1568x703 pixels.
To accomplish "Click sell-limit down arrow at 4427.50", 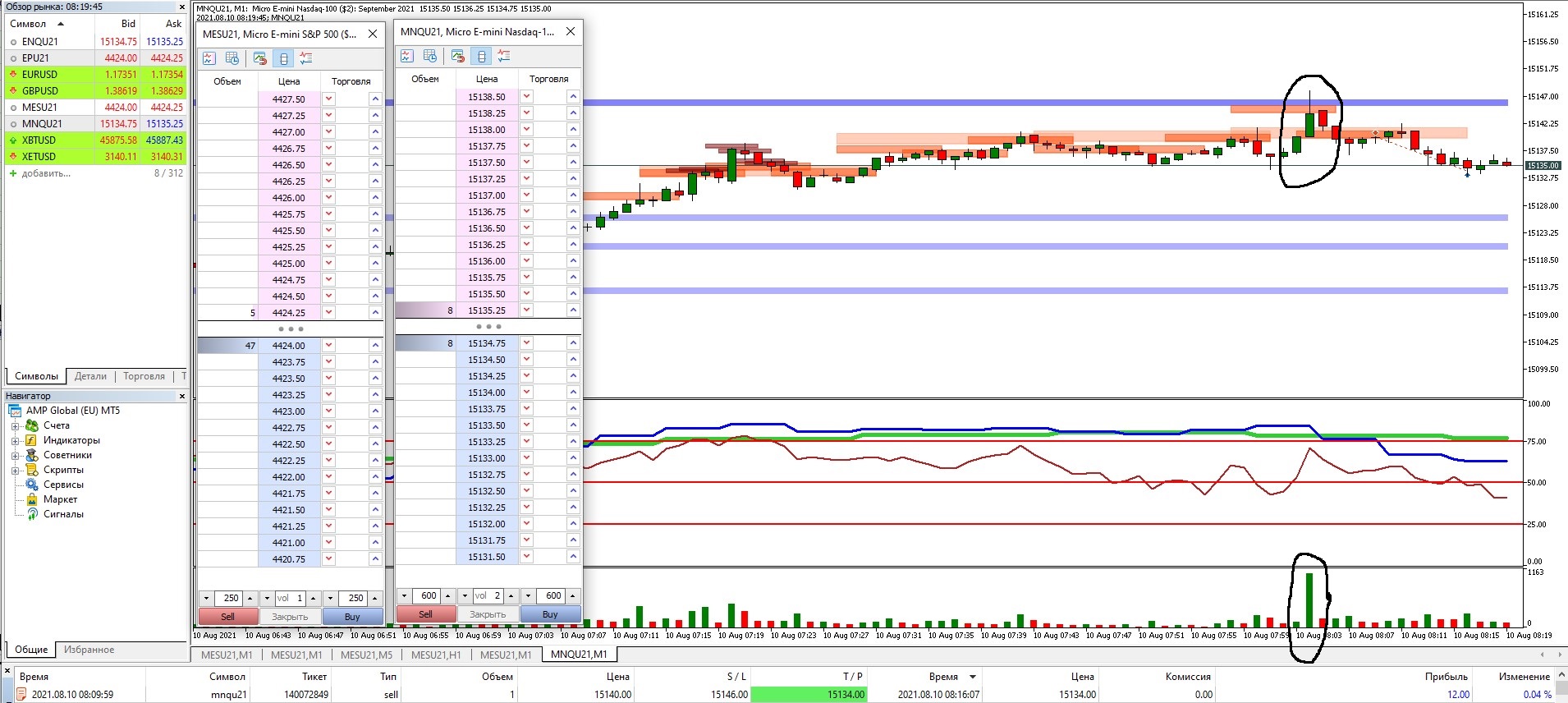I will point(329,99).
